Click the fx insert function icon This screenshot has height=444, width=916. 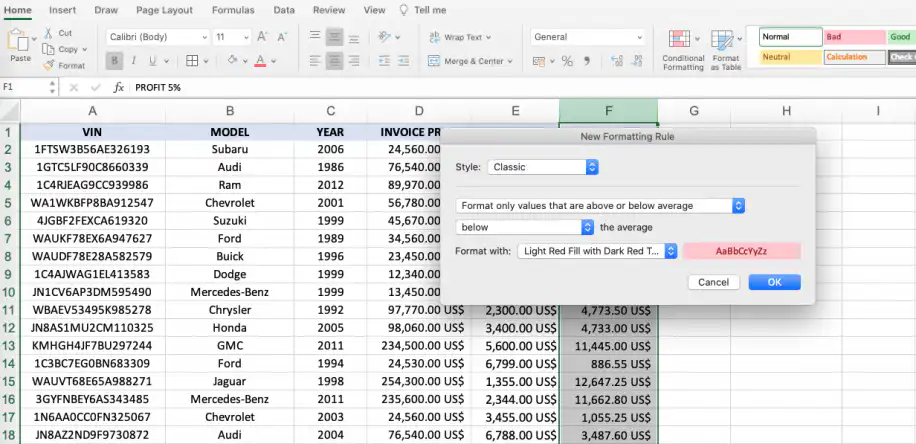119,87
